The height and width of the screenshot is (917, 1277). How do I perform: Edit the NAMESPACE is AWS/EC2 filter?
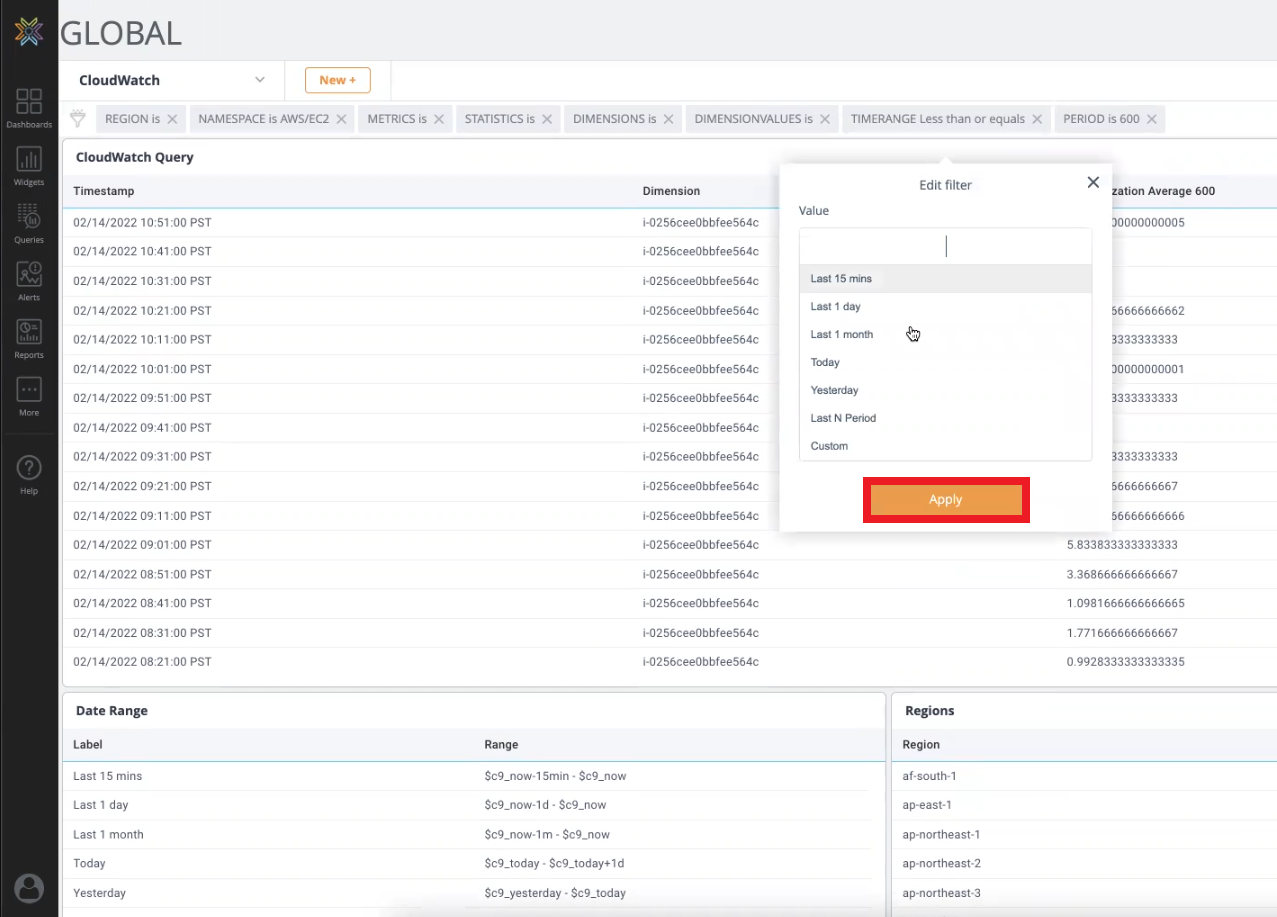point(263,119)
